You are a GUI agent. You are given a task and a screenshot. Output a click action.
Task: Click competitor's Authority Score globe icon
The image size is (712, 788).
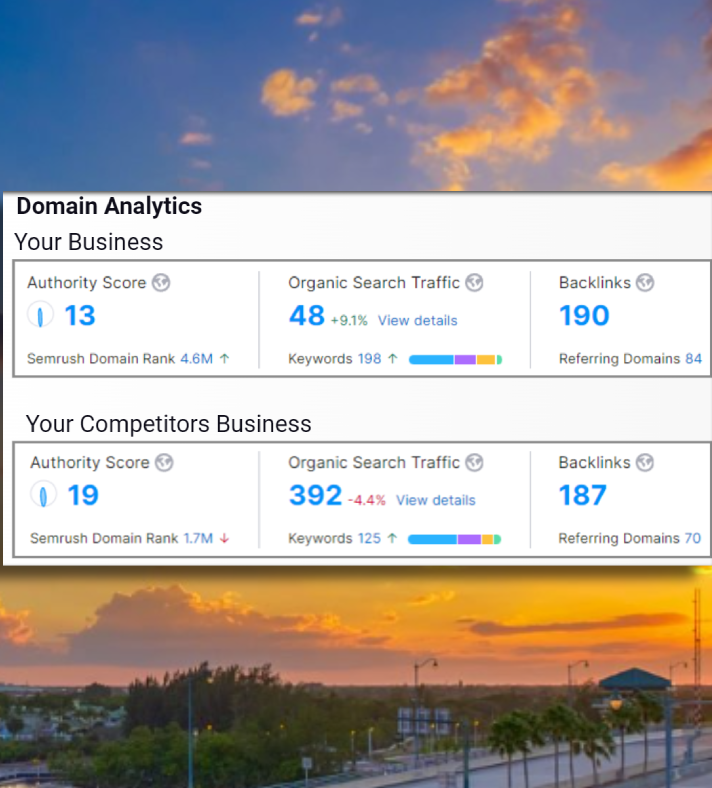click(x=164, y=463)
